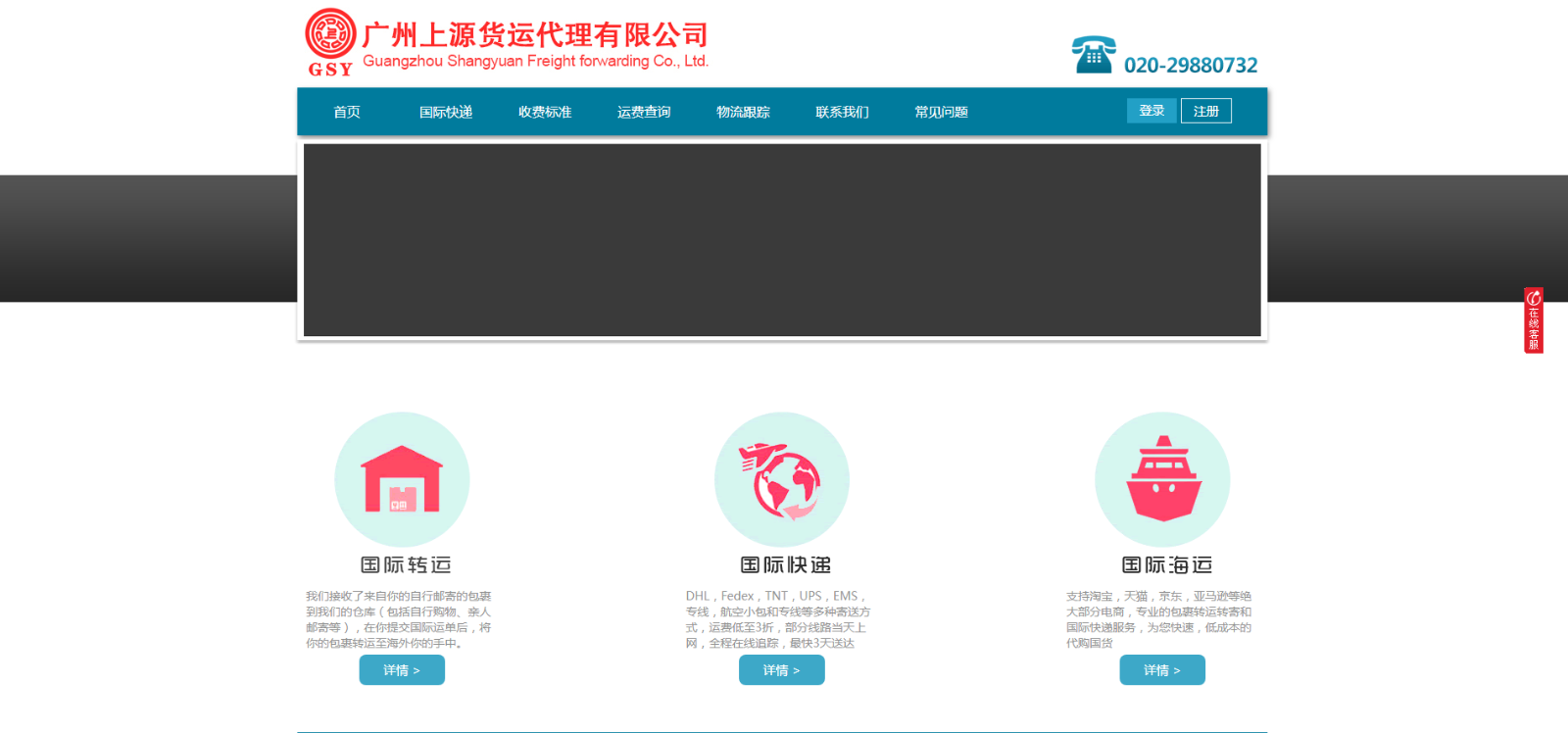Click the dark banner slideshow area
This screenshot has height=733, width=1568.
pyautogui.click(x=782, y=240)
